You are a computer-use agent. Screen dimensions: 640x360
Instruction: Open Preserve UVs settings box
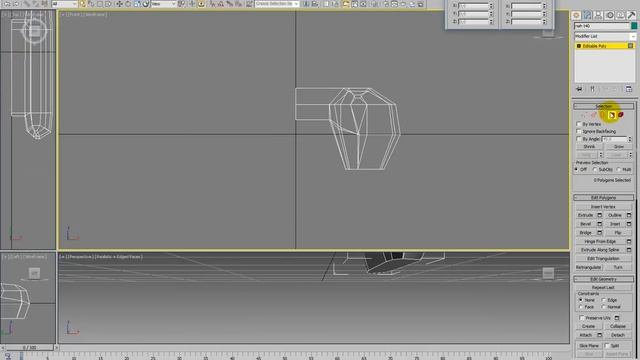[617, 318]
